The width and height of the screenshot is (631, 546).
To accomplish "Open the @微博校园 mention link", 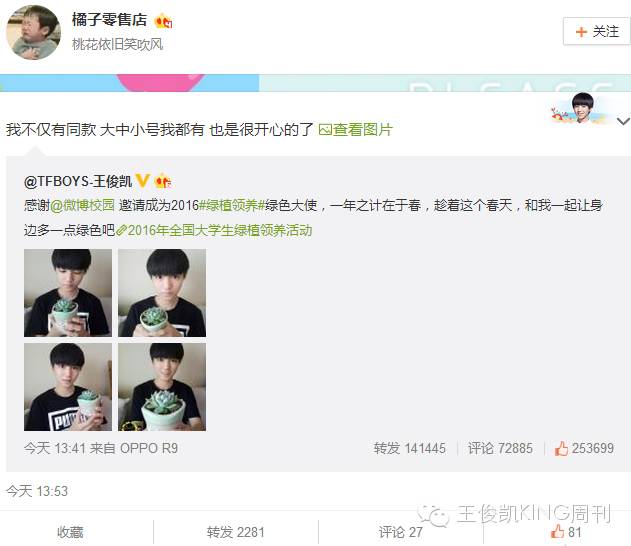I will pos(82,205).
